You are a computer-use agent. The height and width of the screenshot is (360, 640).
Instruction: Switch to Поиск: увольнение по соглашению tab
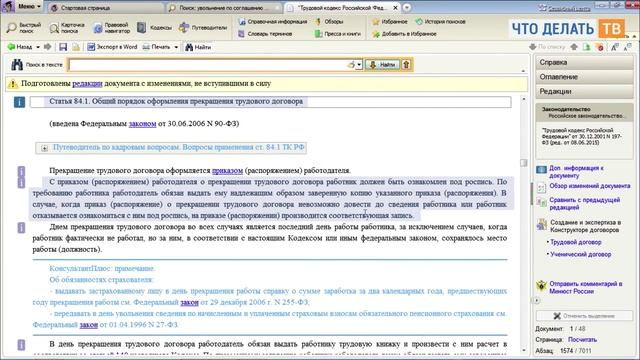(224, 7)
